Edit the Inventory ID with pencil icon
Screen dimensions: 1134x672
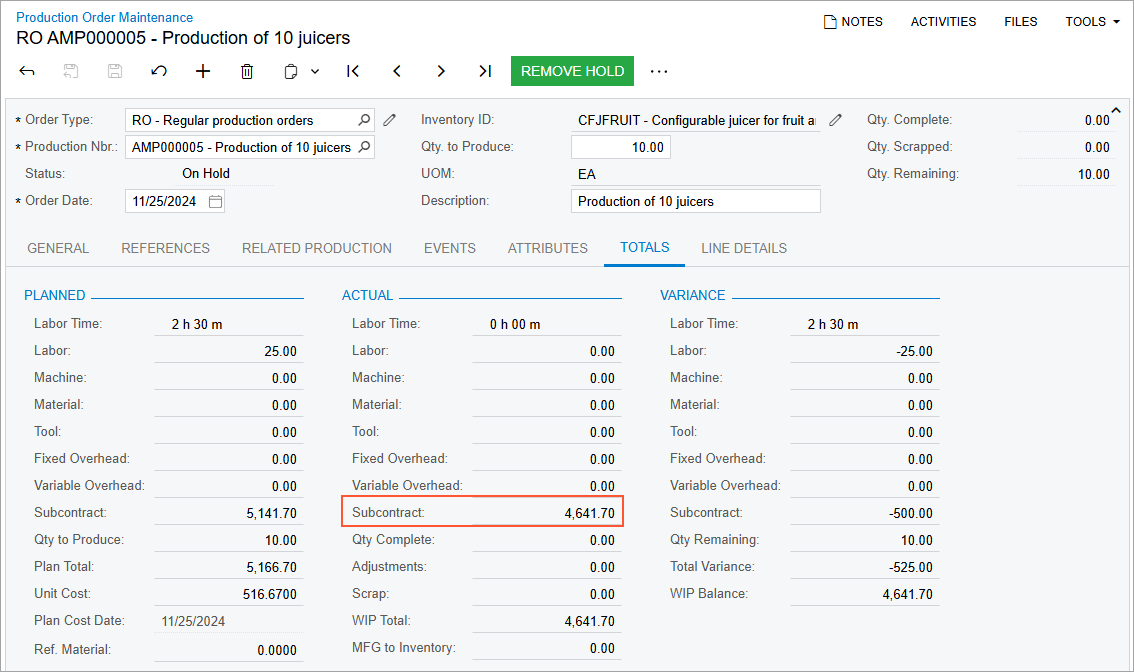(836, 120)
